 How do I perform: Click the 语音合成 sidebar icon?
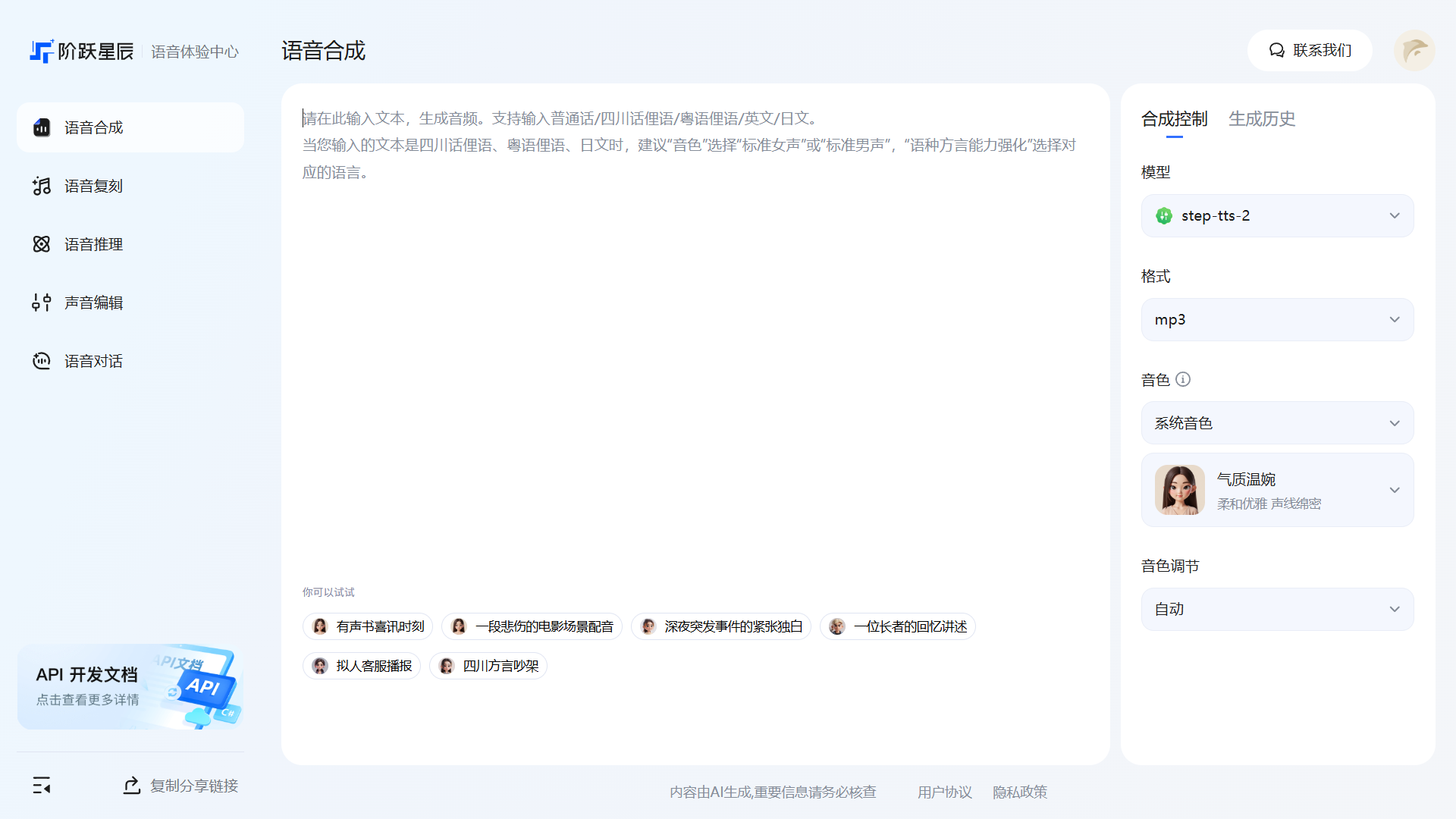(42, 127)
